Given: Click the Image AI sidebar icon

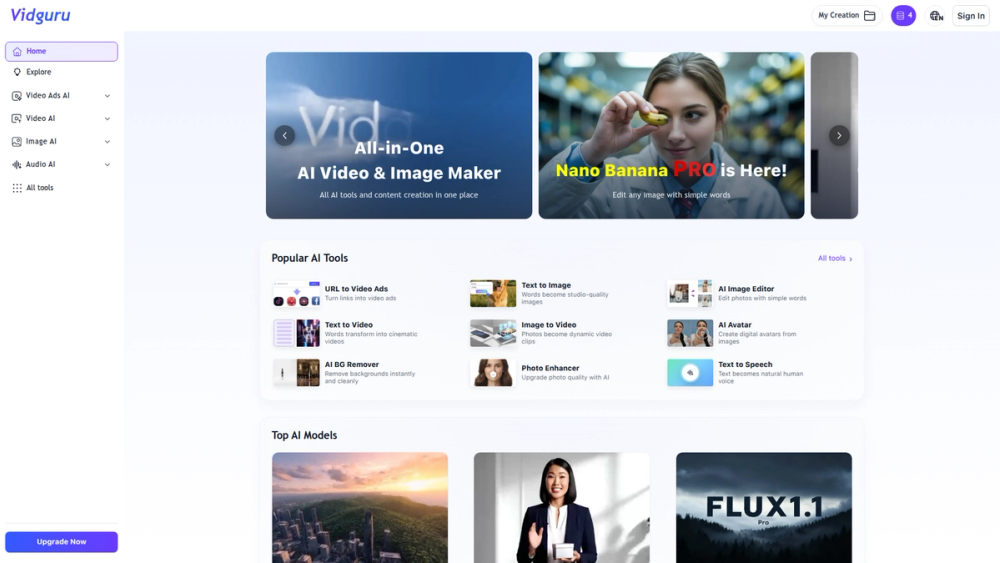Looking at the screenshot, I should (17, 142).
